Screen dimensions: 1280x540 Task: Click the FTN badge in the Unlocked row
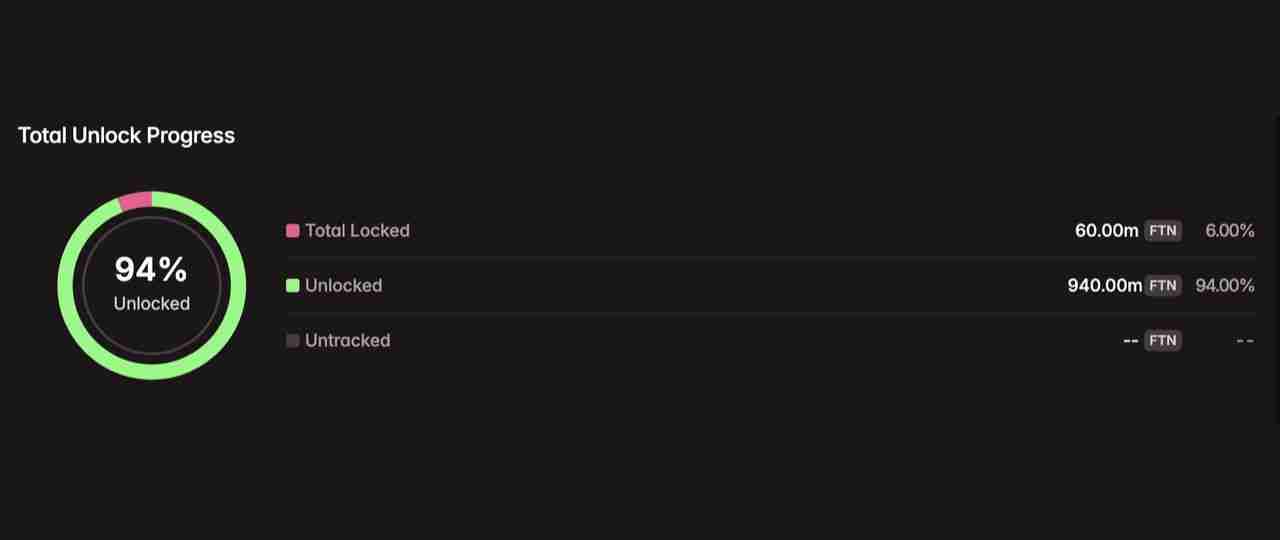[1163, 286]
